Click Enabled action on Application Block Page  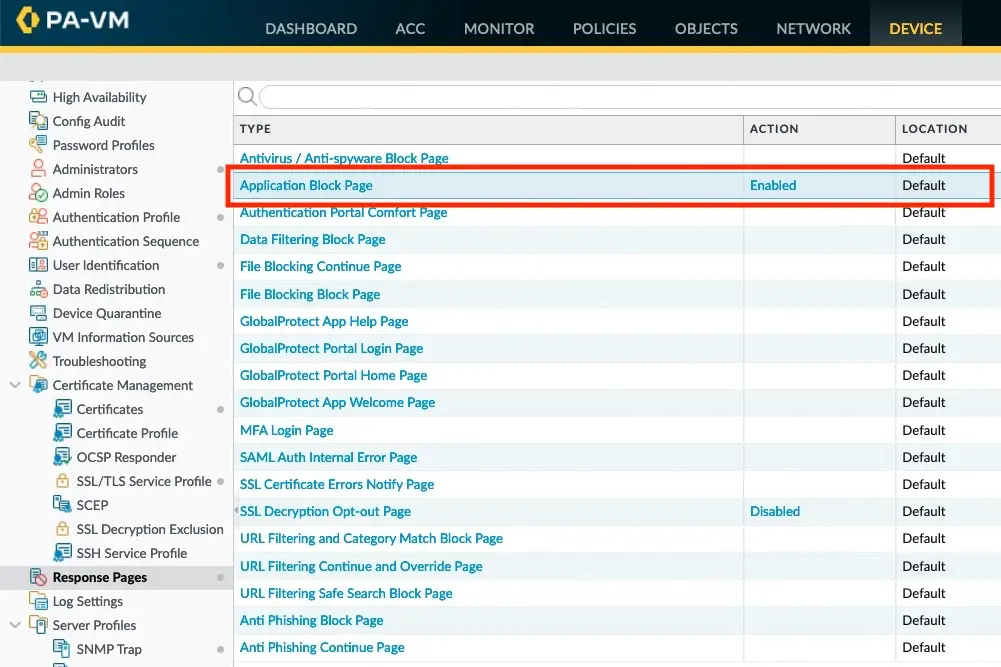(773, 185)
